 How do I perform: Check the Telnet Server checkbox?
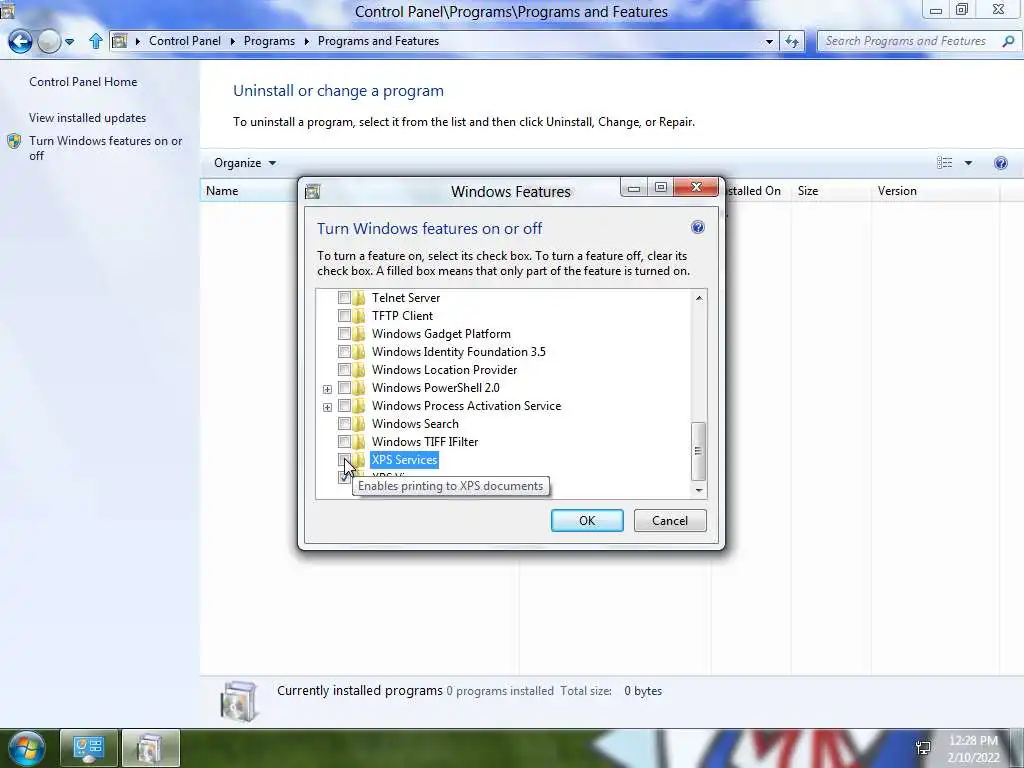pos(344,298)
